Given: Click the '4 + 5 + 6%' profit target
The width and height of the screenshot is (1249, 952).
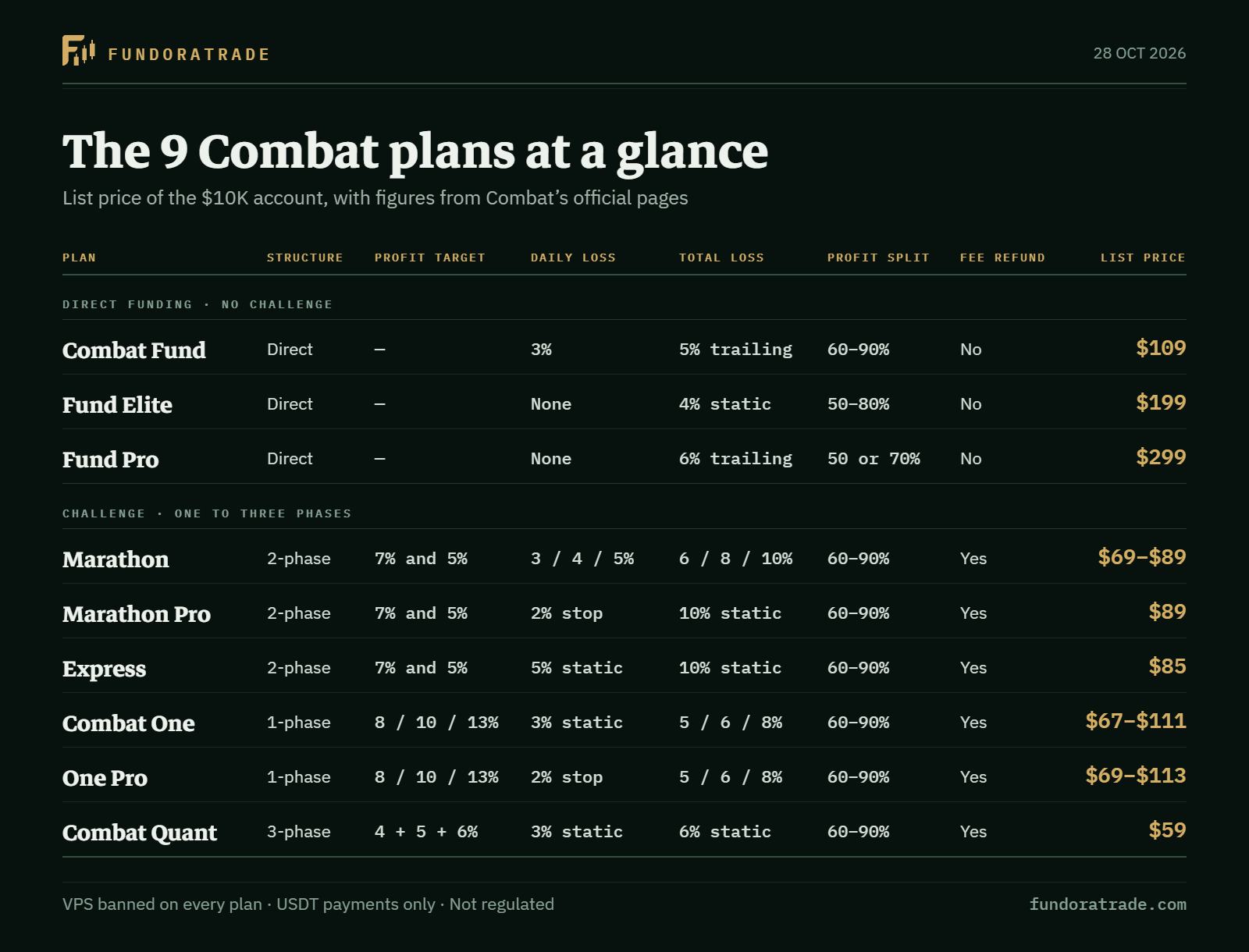Looking at the screenshot, I should pyautogui.click(x=426, y=832).
